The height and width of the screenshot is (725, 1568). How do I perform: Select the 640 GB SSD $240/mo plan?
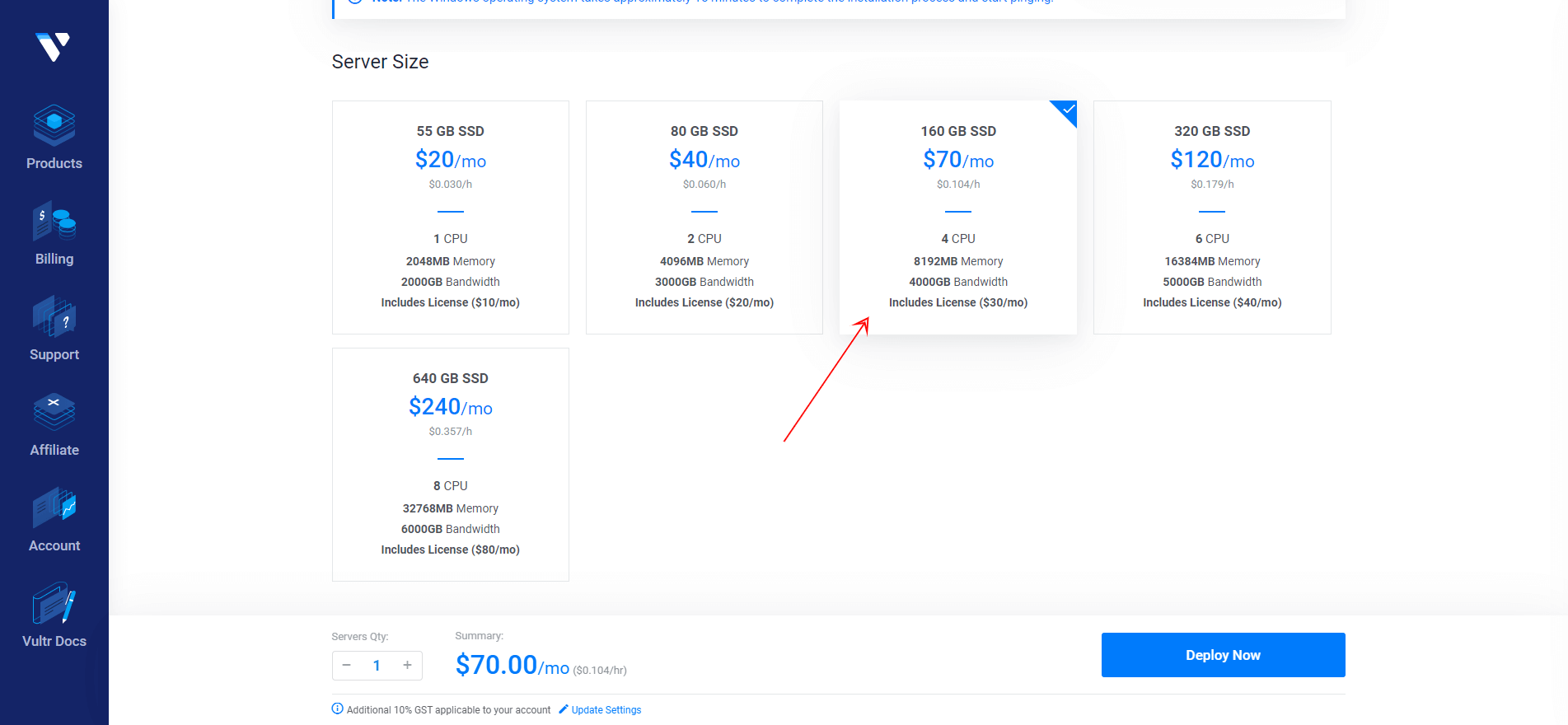click(x=450, y=464)
